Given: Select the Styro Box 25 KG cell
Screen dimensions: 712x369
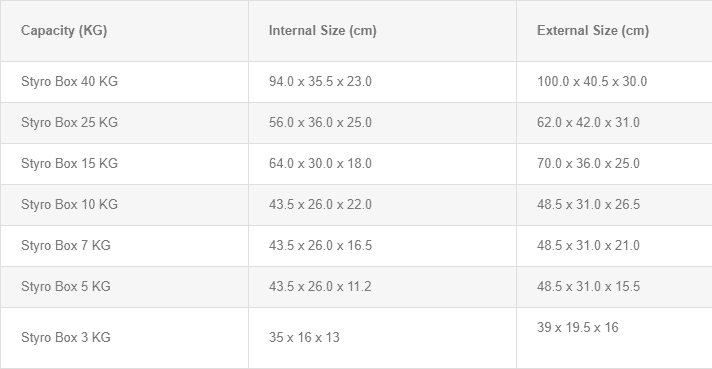Looking at the screenshot, I should [x=124, y=123].
